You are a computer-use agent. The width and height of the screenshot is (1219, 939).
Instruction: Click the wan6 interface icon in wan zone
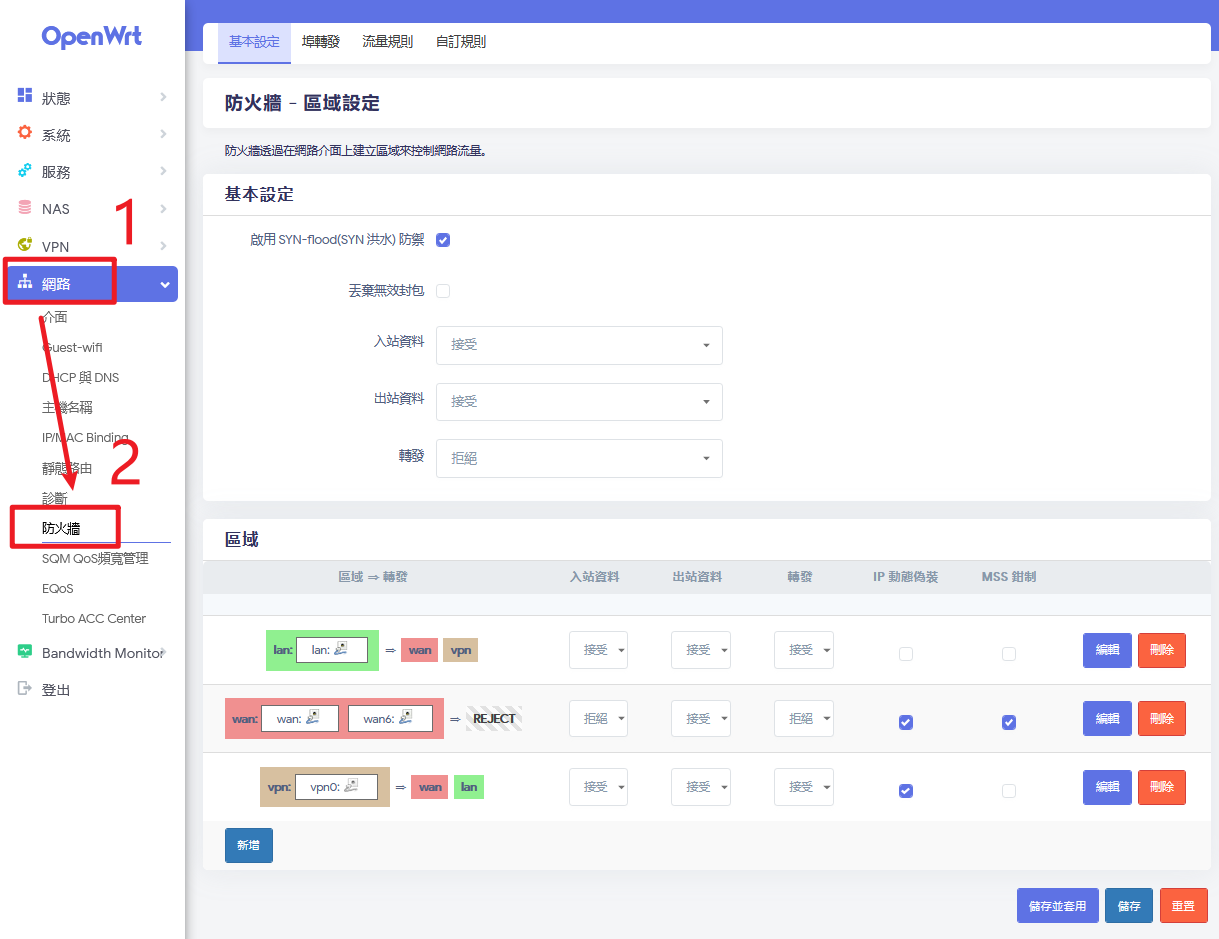405,718
